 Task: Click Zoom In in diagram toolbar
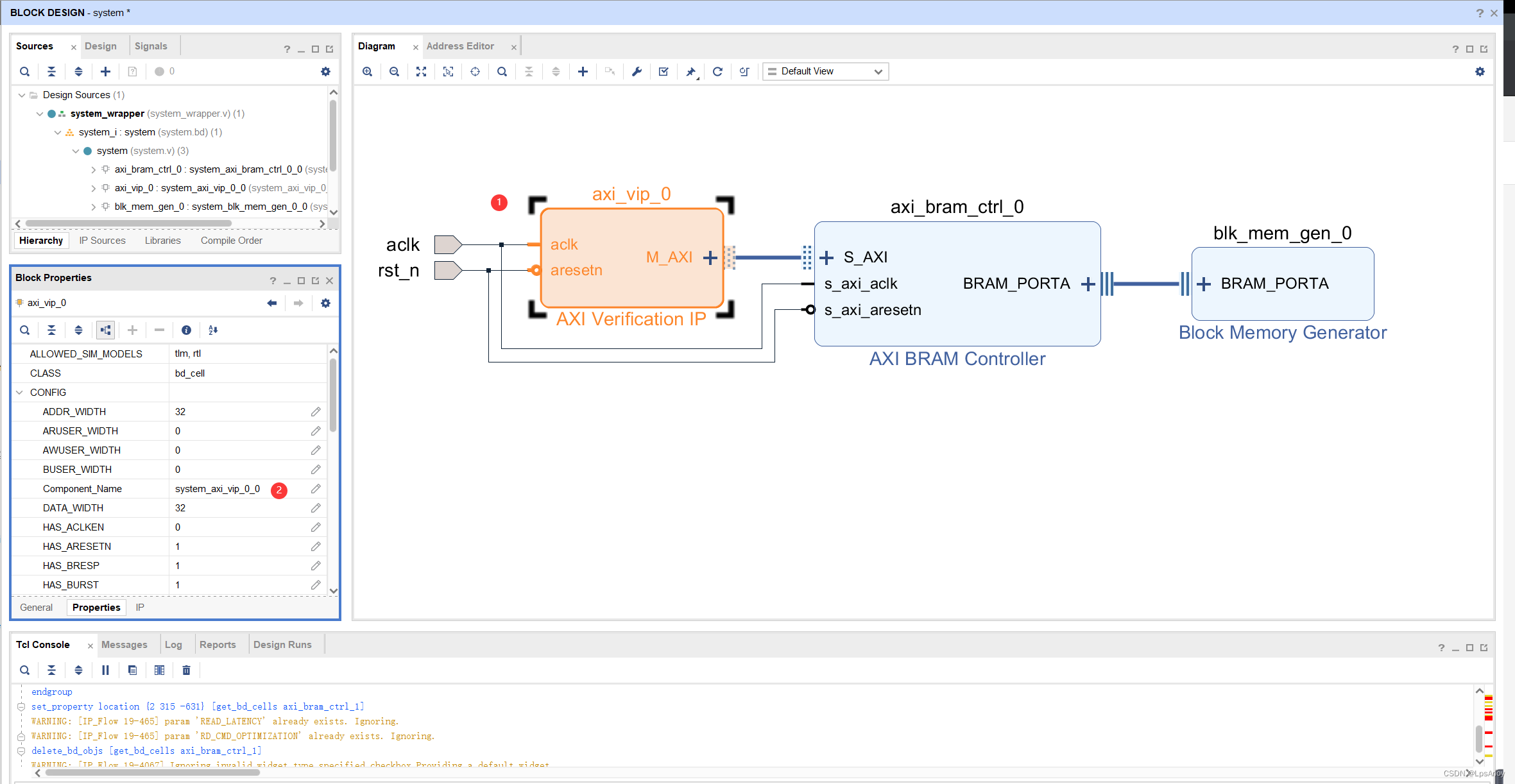coord(367,71)
